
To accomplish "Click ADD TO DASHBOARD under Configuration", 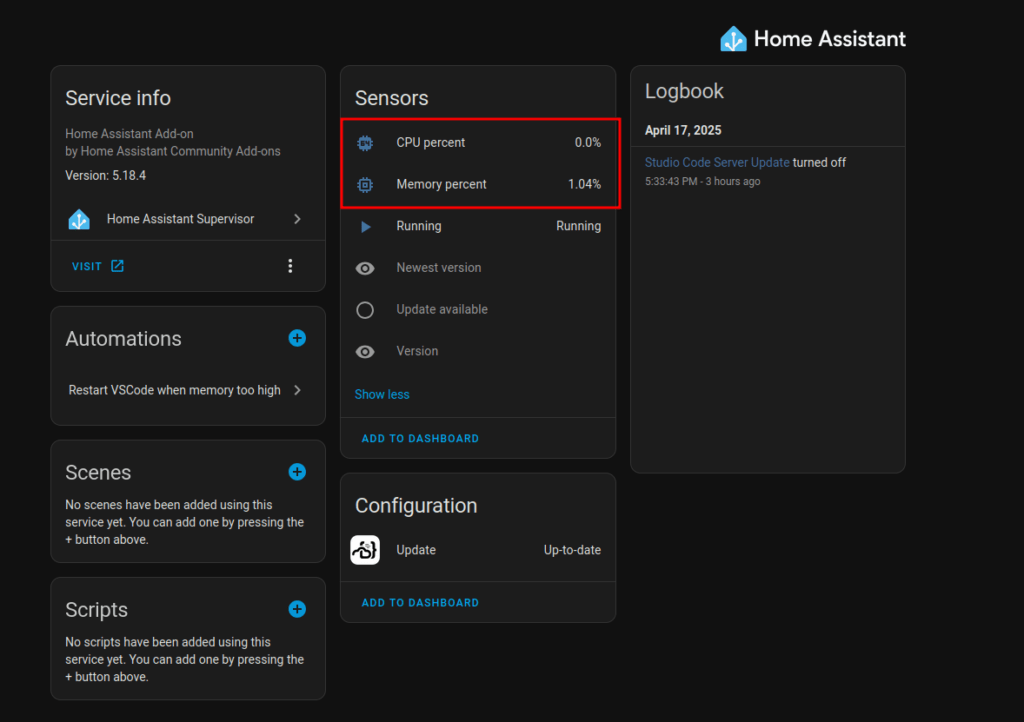I will [420, 603].
